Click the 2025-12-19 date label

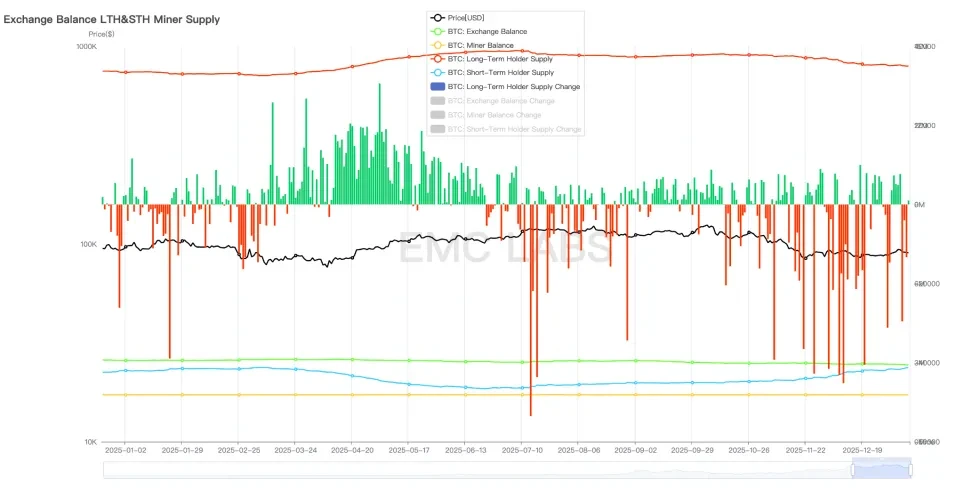click(x=862, y=451)
